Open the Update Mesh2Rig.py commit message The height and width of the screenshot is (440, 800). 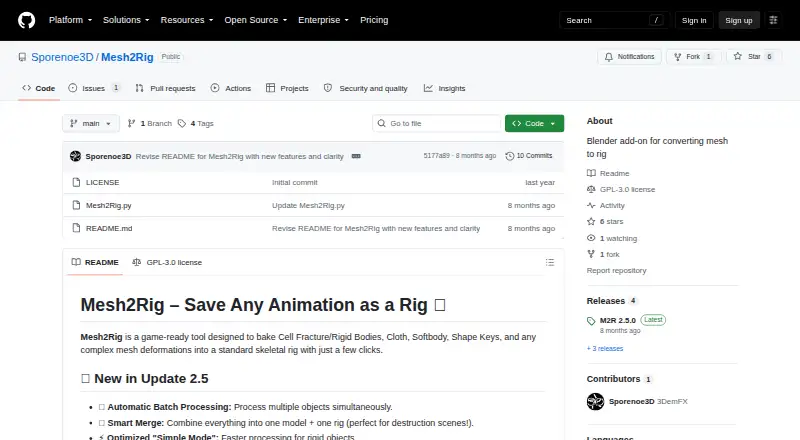click(308, 205)
